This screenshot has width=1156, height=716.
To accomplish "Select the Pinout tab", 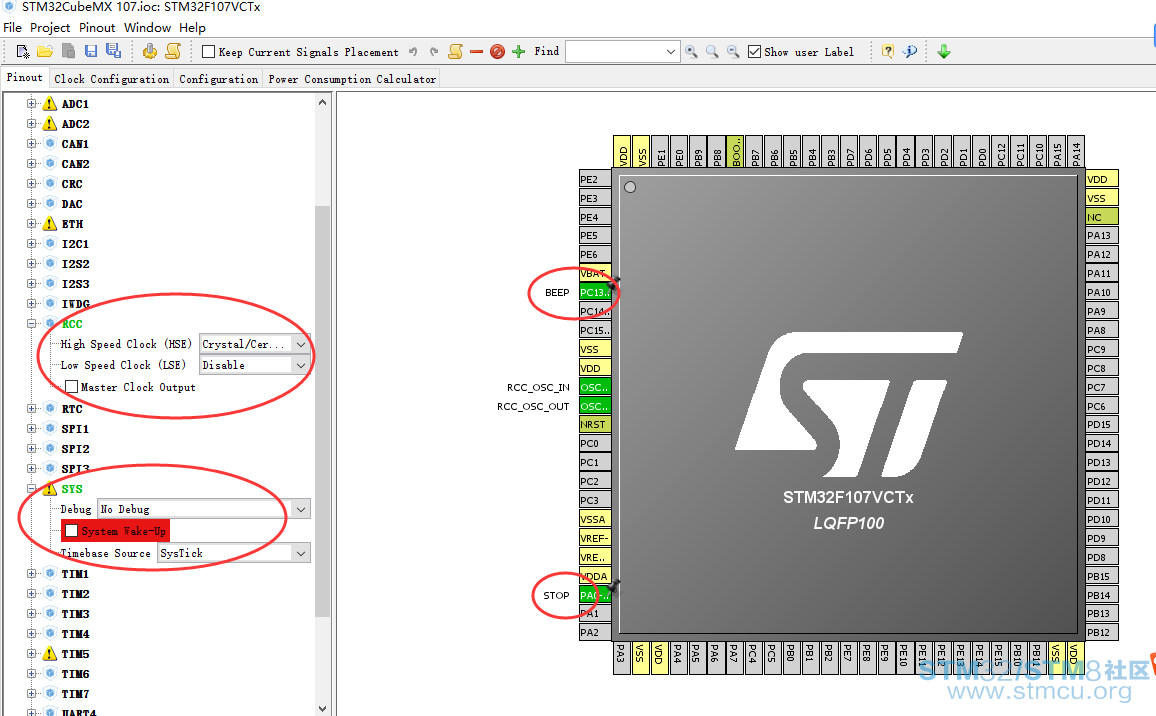I will point(25,77).
